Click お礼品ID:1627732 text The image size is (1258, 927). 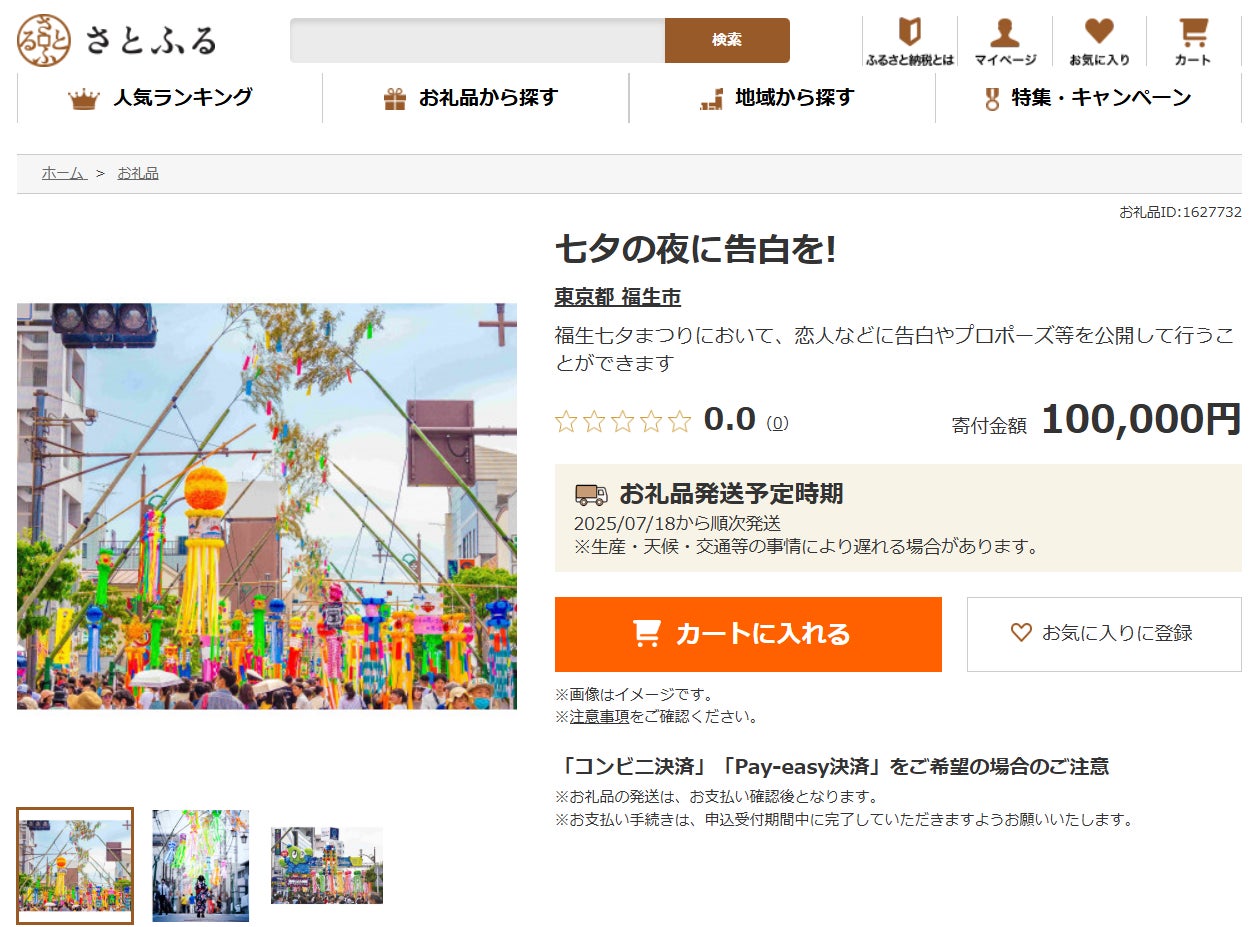click(x=1180, y=212)
